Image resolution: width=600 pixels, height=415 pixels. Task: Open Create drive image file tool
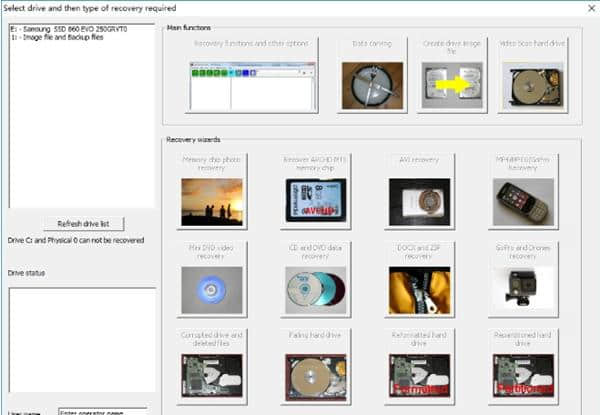(x=452, y=75)
